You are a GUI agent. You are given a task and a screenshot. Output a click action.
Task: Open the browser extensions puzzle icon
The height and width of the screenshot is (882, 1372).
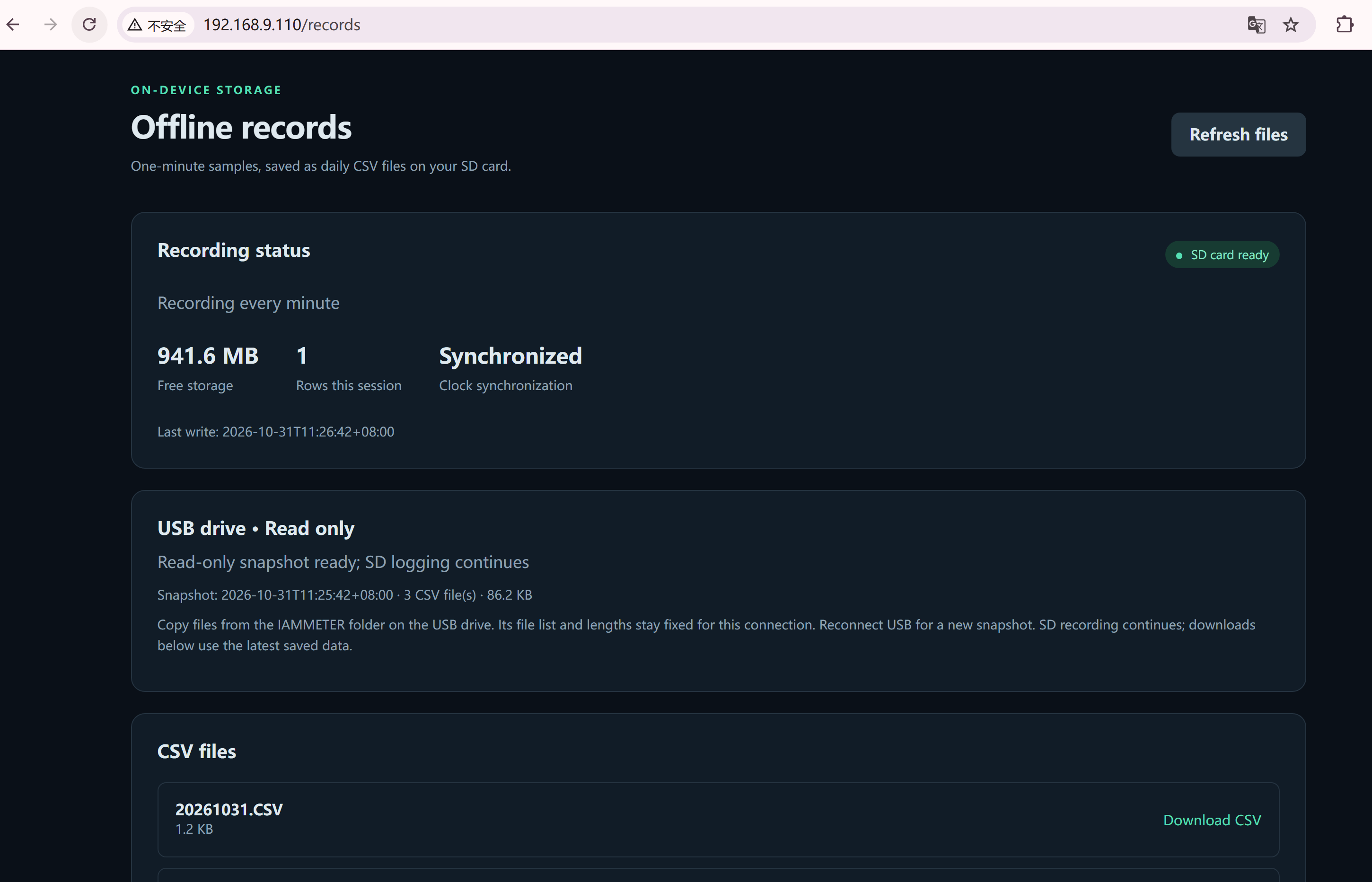(1344, 25)
